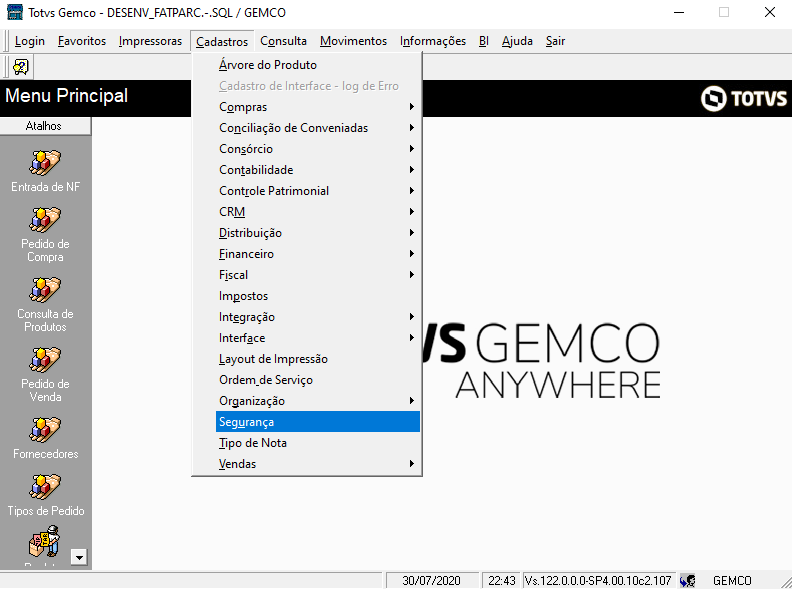Screen dimensions: 792x589
Task: Select Layout de Impressão menu entry
Action: (x=318, y=359)
